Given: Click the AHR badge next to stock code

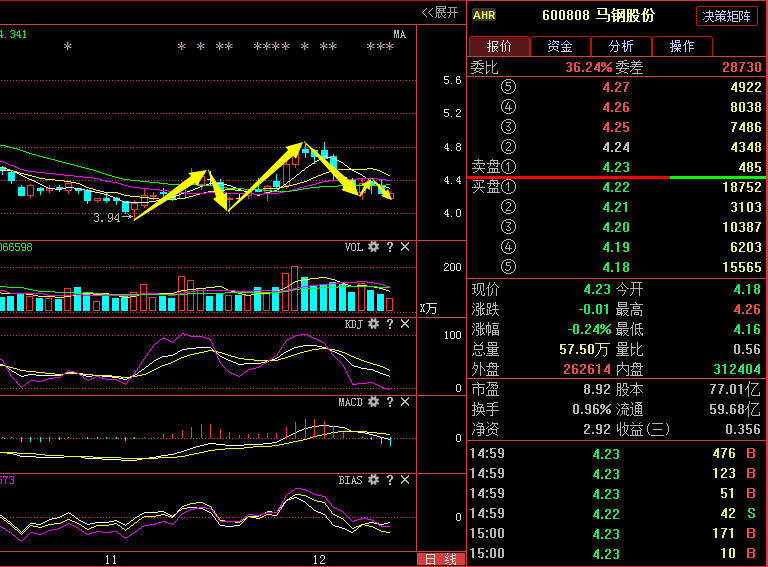Looking at the screenshot, I should tap(484, 15).
